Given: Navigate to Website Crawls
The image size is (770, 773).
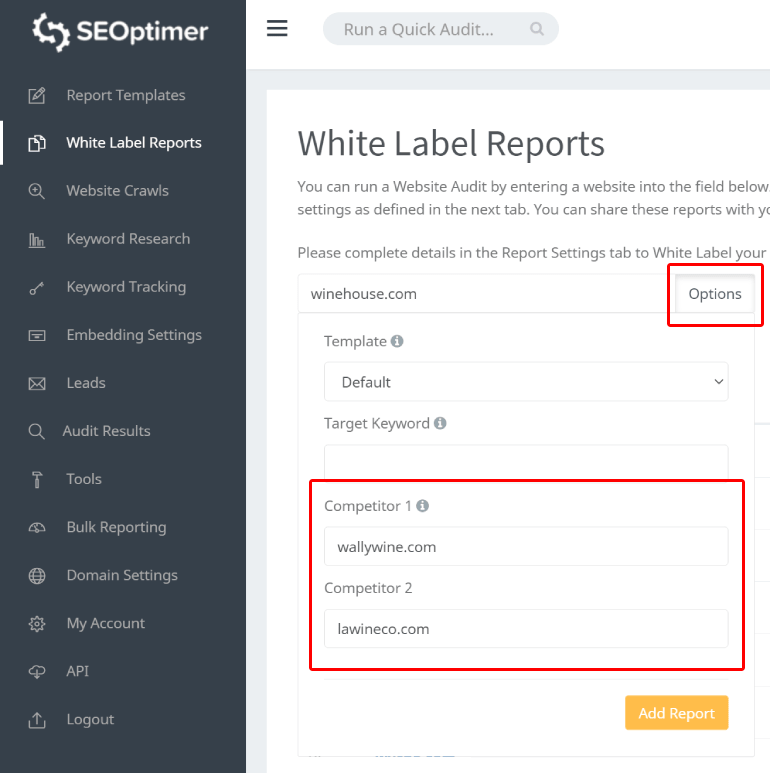Looking at the screenshot, I should (117, 191).
